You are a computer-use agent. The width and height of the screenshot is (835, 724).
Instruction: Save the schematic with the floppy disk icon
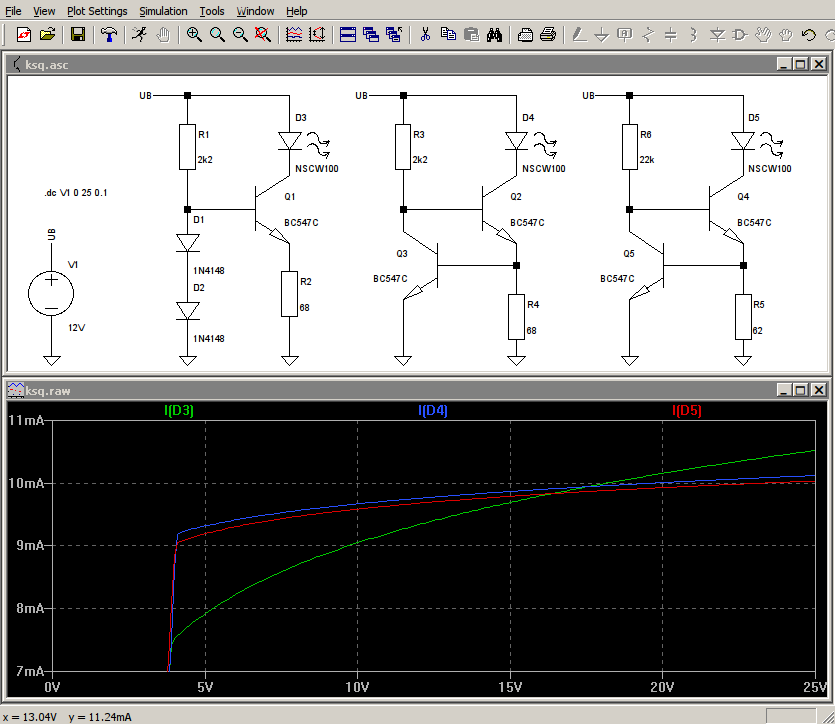tap(78, 35)
